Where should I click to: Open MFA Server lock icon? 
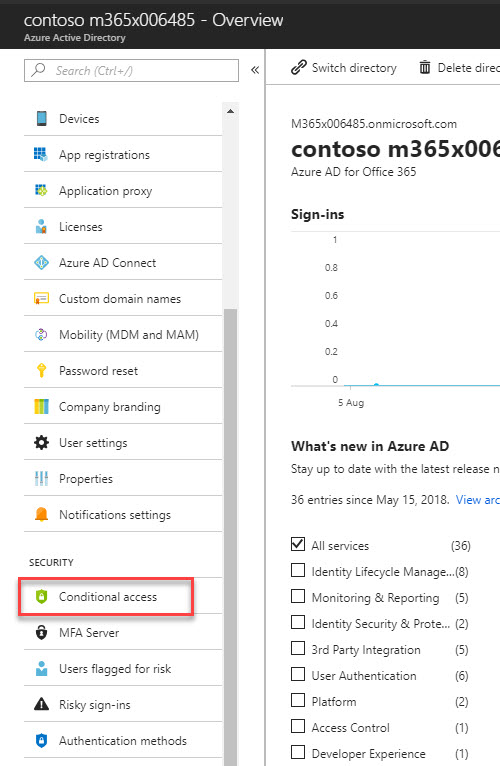[x=42, y=633]
